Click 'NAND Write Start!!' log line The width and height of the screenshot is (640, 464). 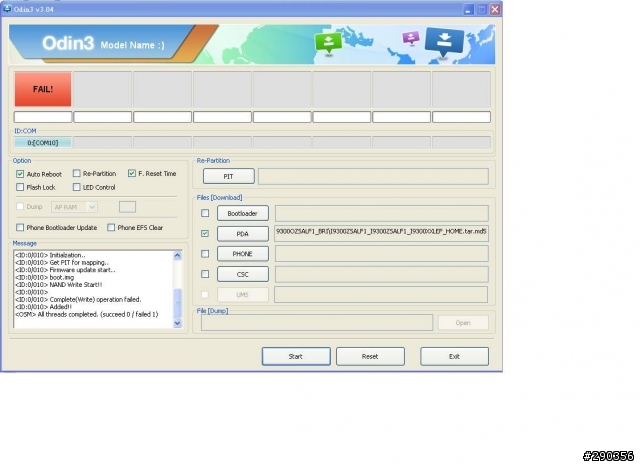coord(59,285)
